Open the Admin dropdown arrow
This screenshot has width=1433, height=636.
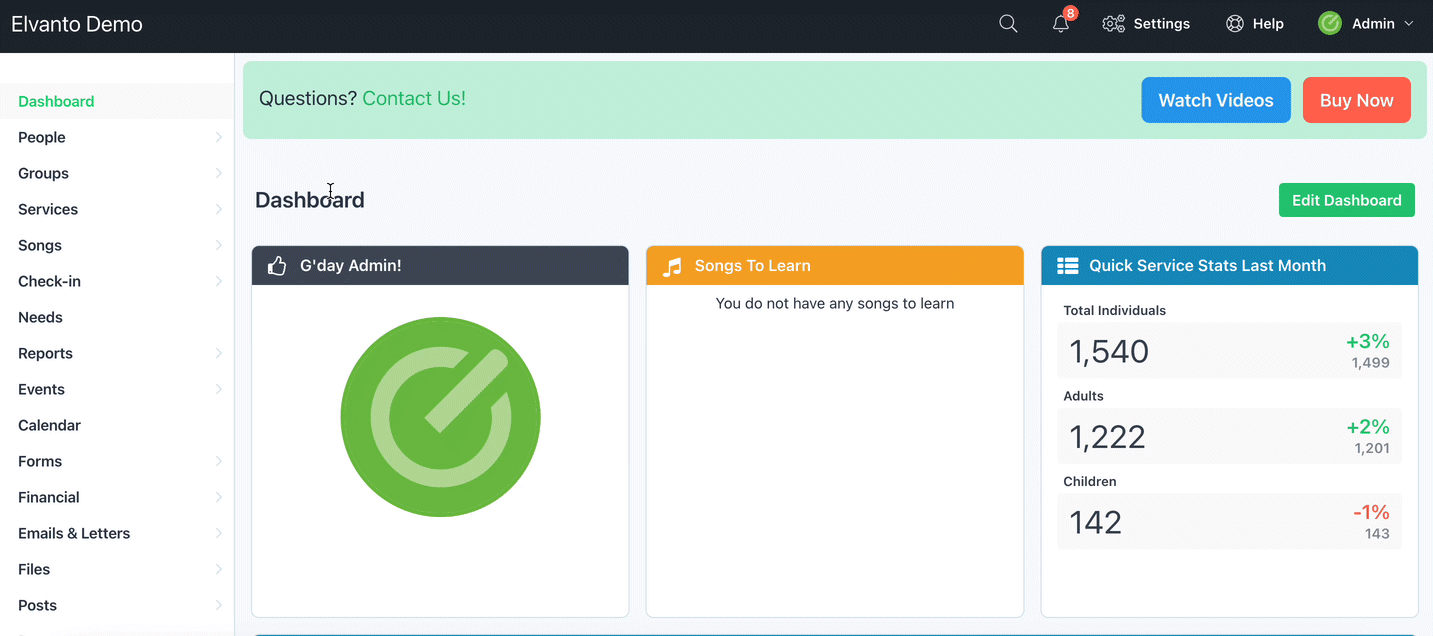point(1409,24)
